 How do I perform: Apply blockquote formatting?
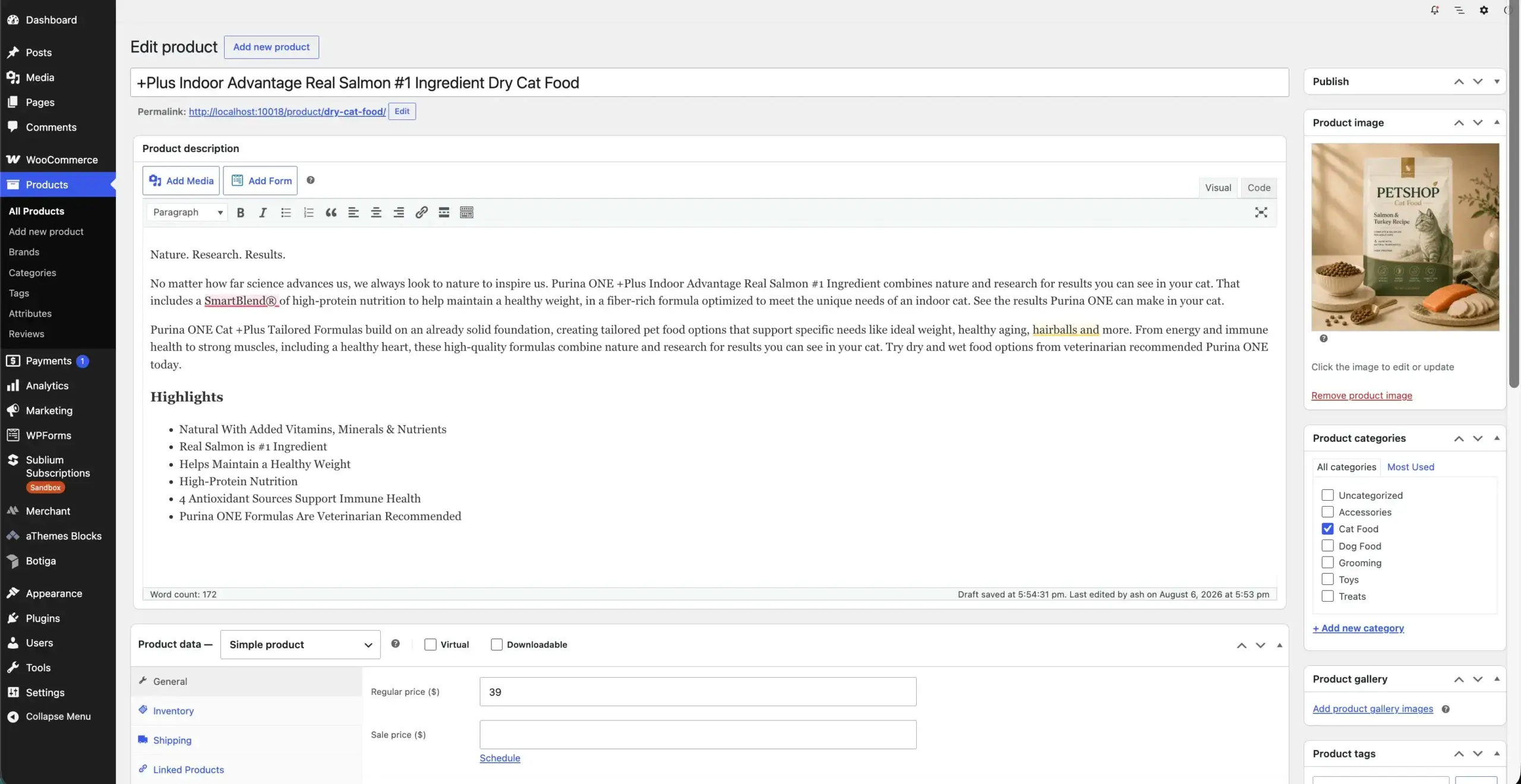tap(331, 213)
